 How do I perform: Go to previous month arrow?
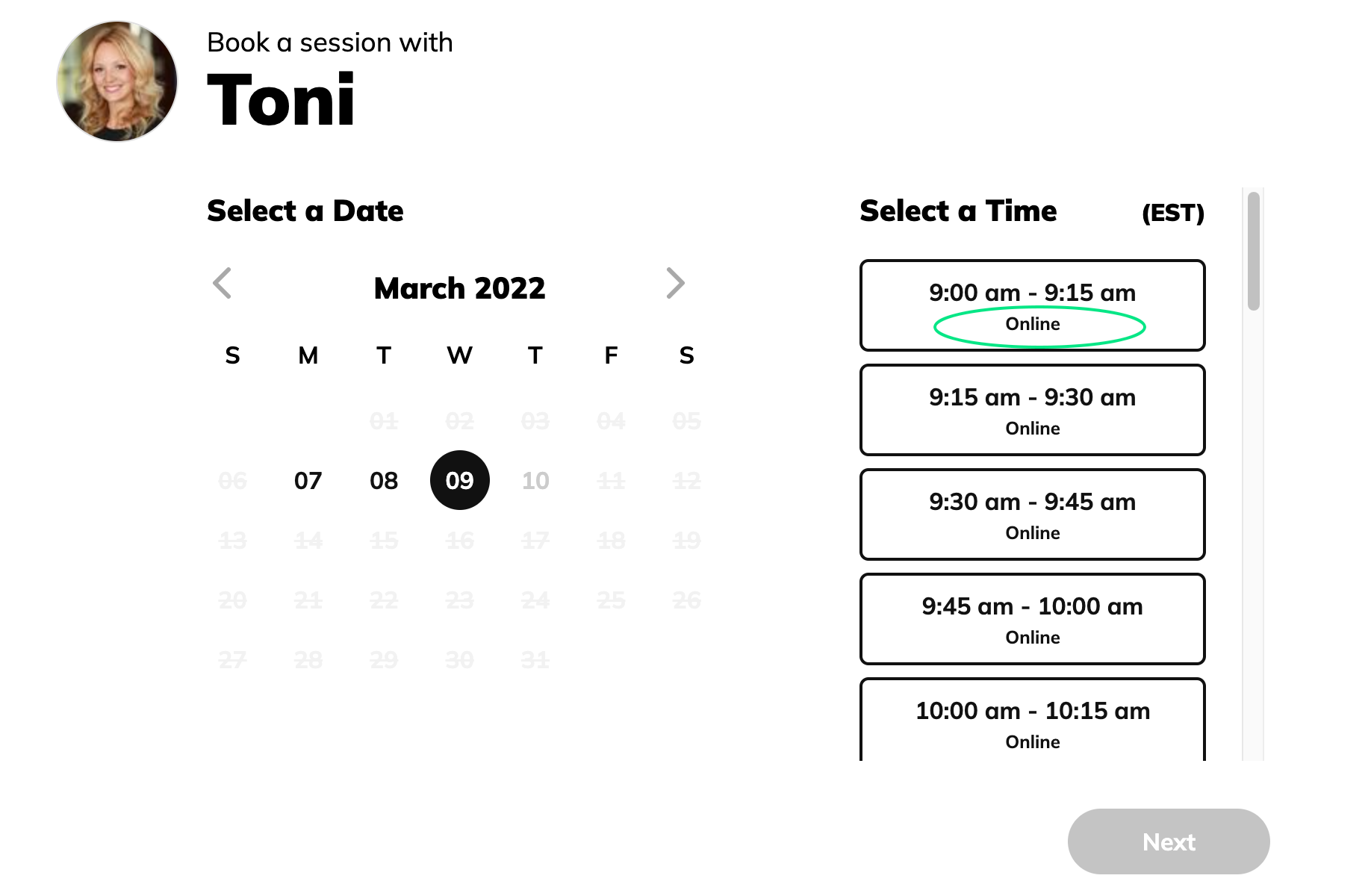[x=223, y=284]
